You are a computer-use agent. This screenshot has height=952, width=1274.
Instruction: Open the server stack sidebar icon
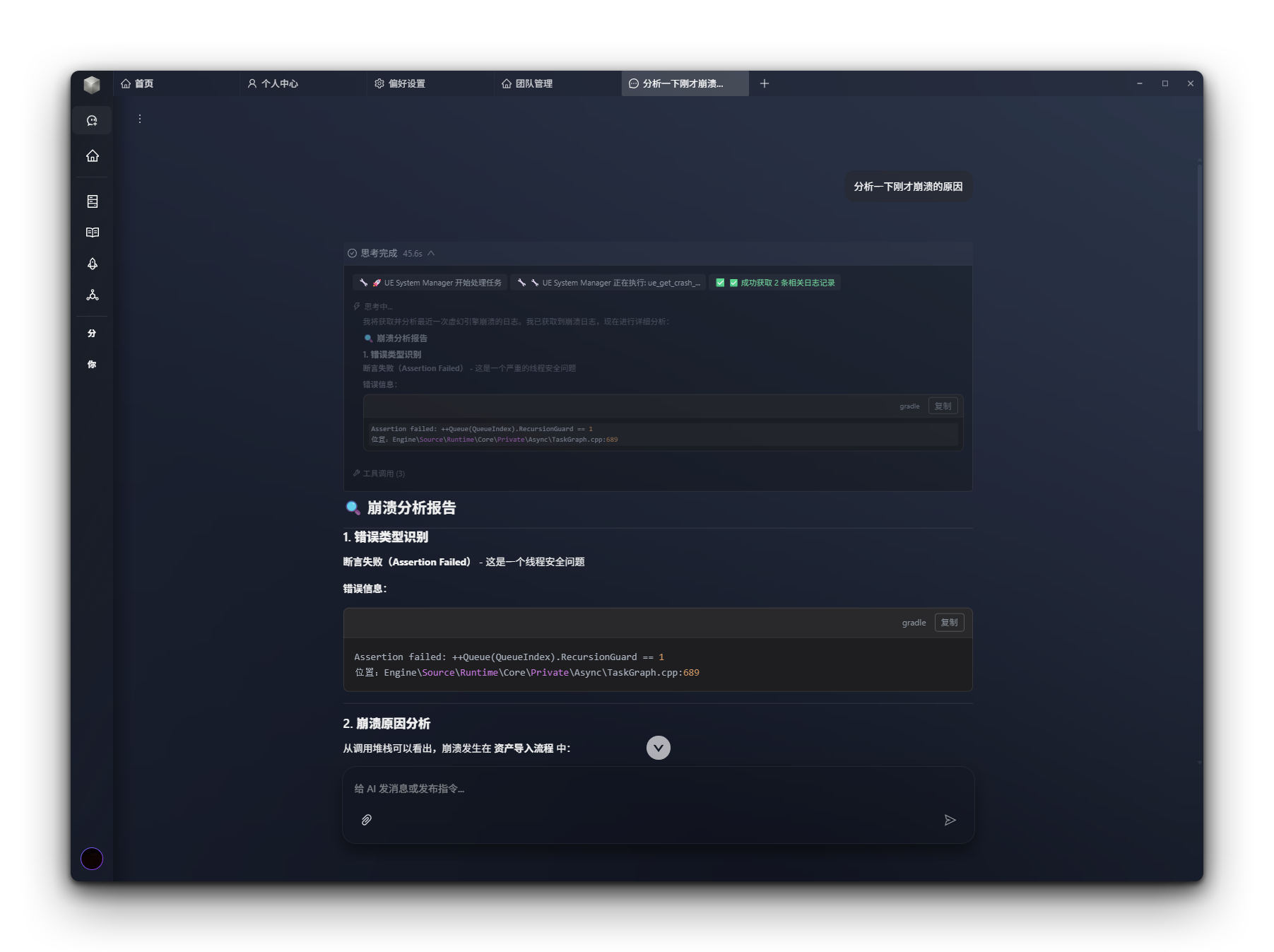[x=92, y=201]
